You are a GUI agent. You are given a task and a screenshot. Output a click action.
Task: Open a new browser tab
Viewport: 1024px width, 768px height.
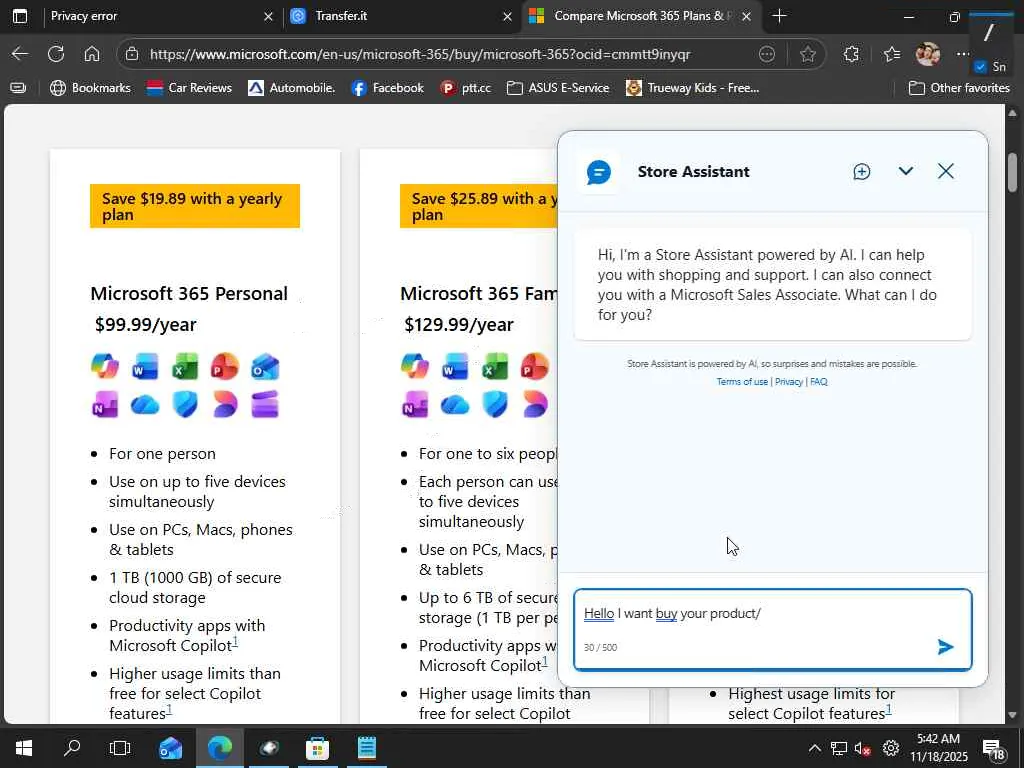[x=778, y=16]
